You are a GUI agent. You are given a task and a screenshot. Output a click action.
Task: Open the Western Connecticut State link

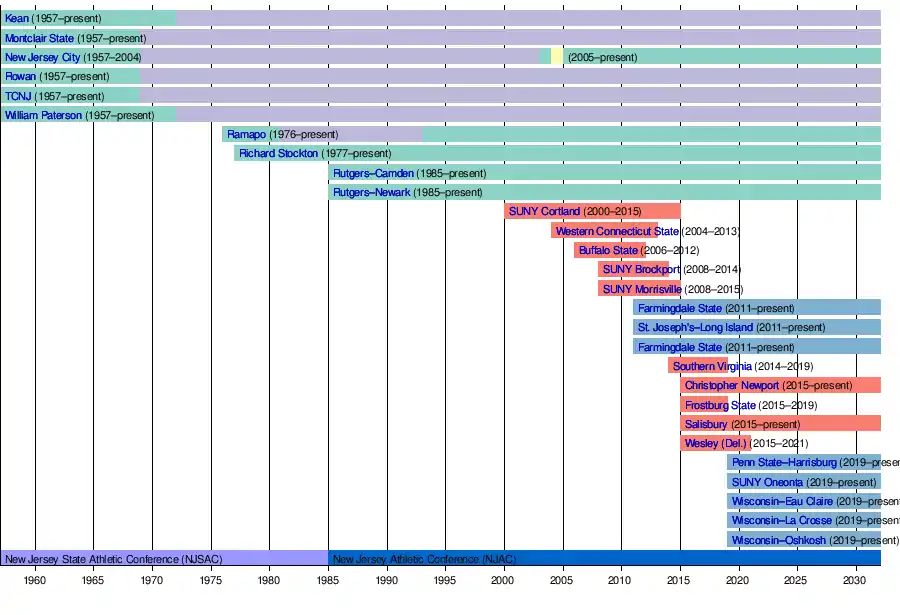(x=617, y=232)
